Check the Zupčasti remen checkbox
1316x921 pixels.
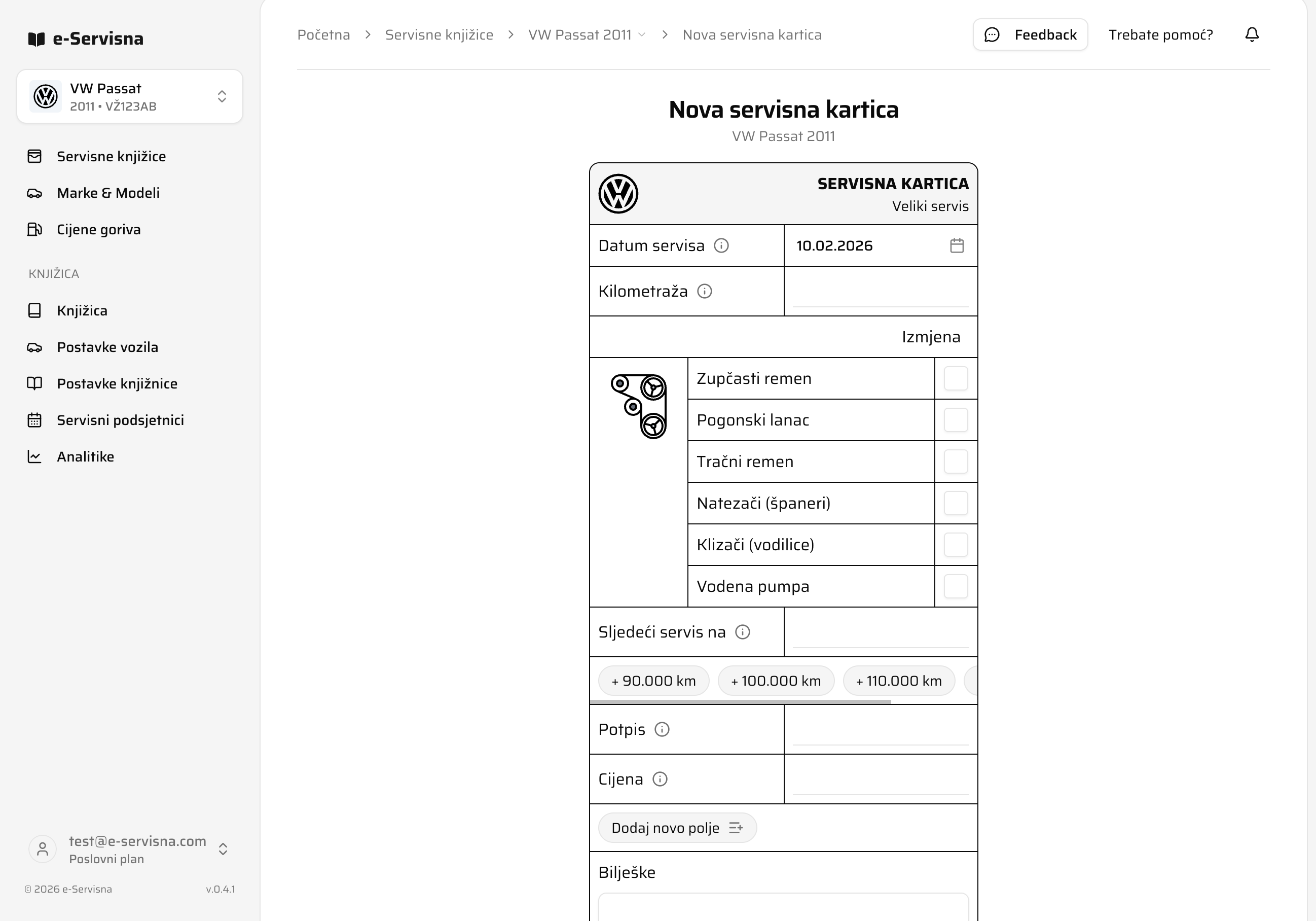tap(955, 378)
